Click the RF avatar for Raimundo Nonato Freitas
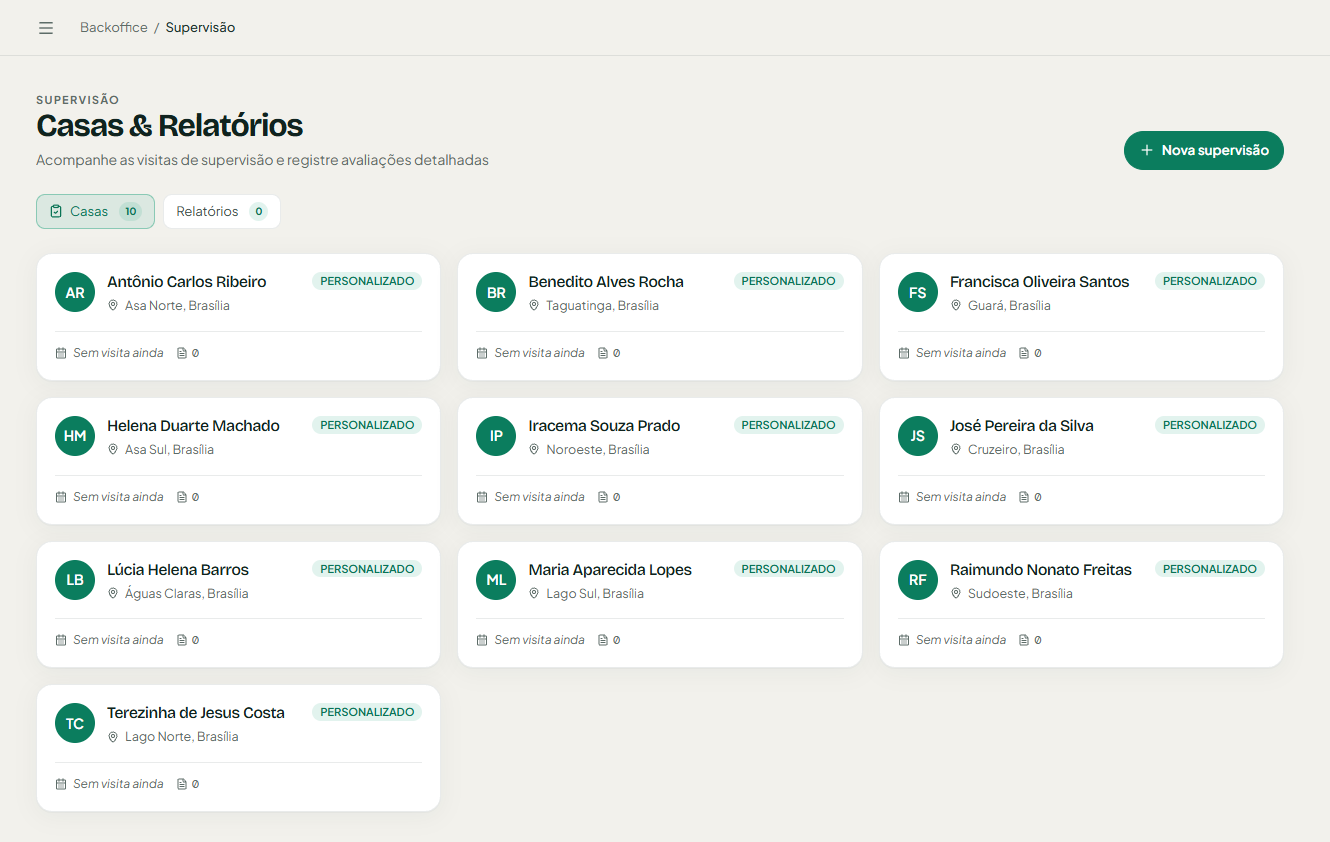The height and width of the screenshot is (842, 1330). (x=918, y=580)
